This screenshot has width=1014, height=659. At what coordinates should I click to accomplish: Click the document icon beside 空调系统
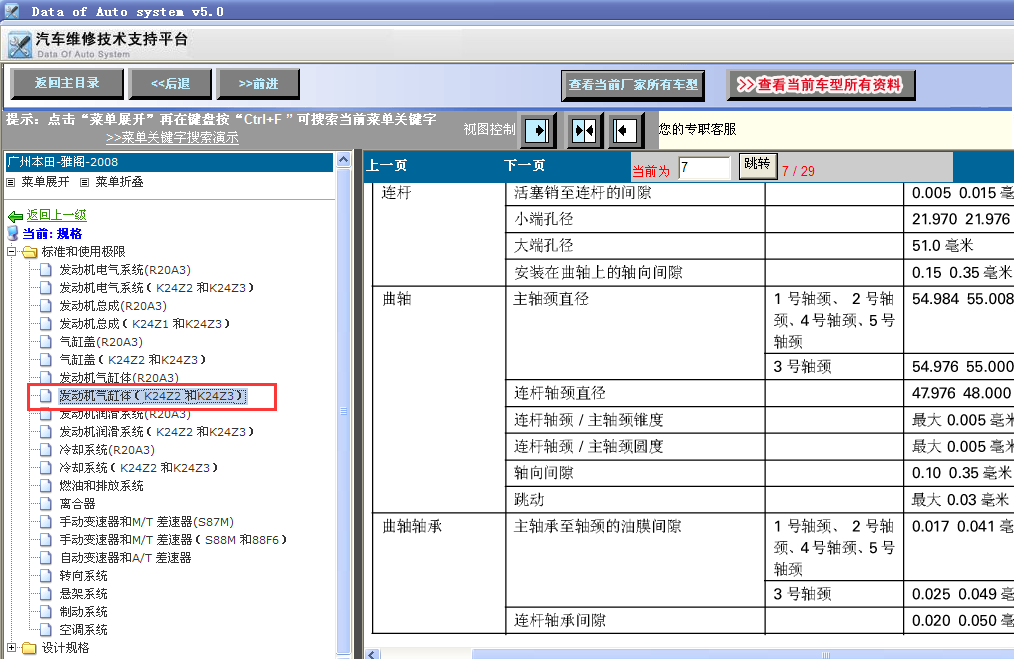coord(45,629)
